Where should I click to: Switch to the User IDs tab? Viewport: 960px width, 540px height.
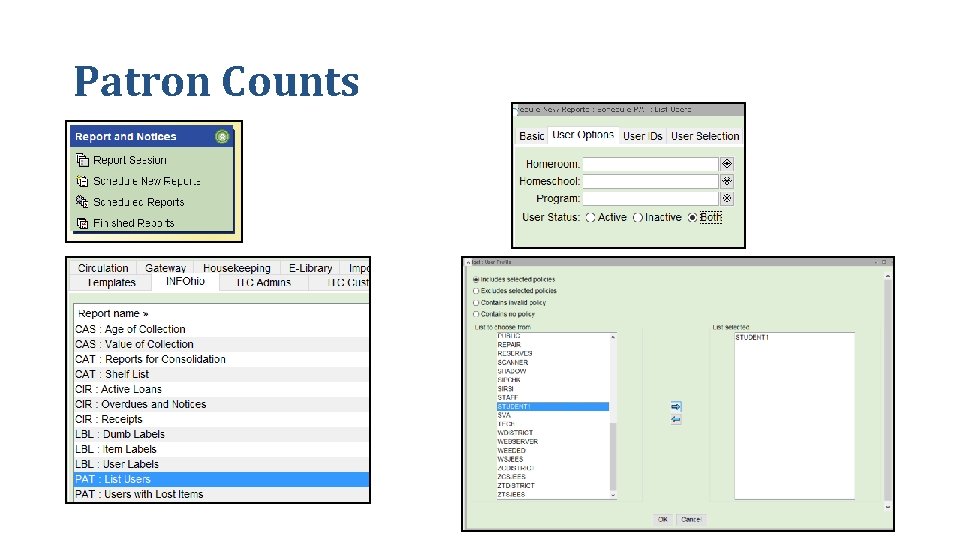(x=642, y=136)
